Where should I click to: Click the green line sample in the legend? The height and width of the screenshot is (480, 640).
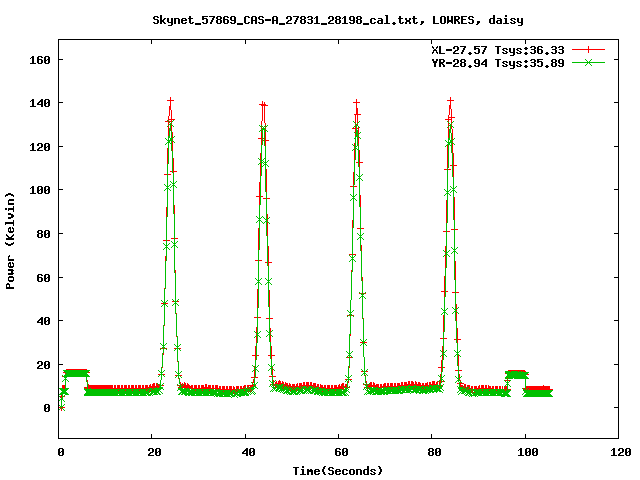coord(588,62)
